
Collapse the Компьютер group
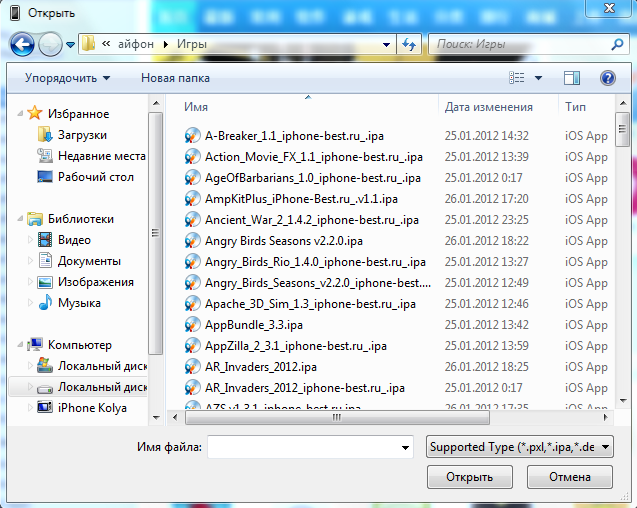tap(20, 345)
